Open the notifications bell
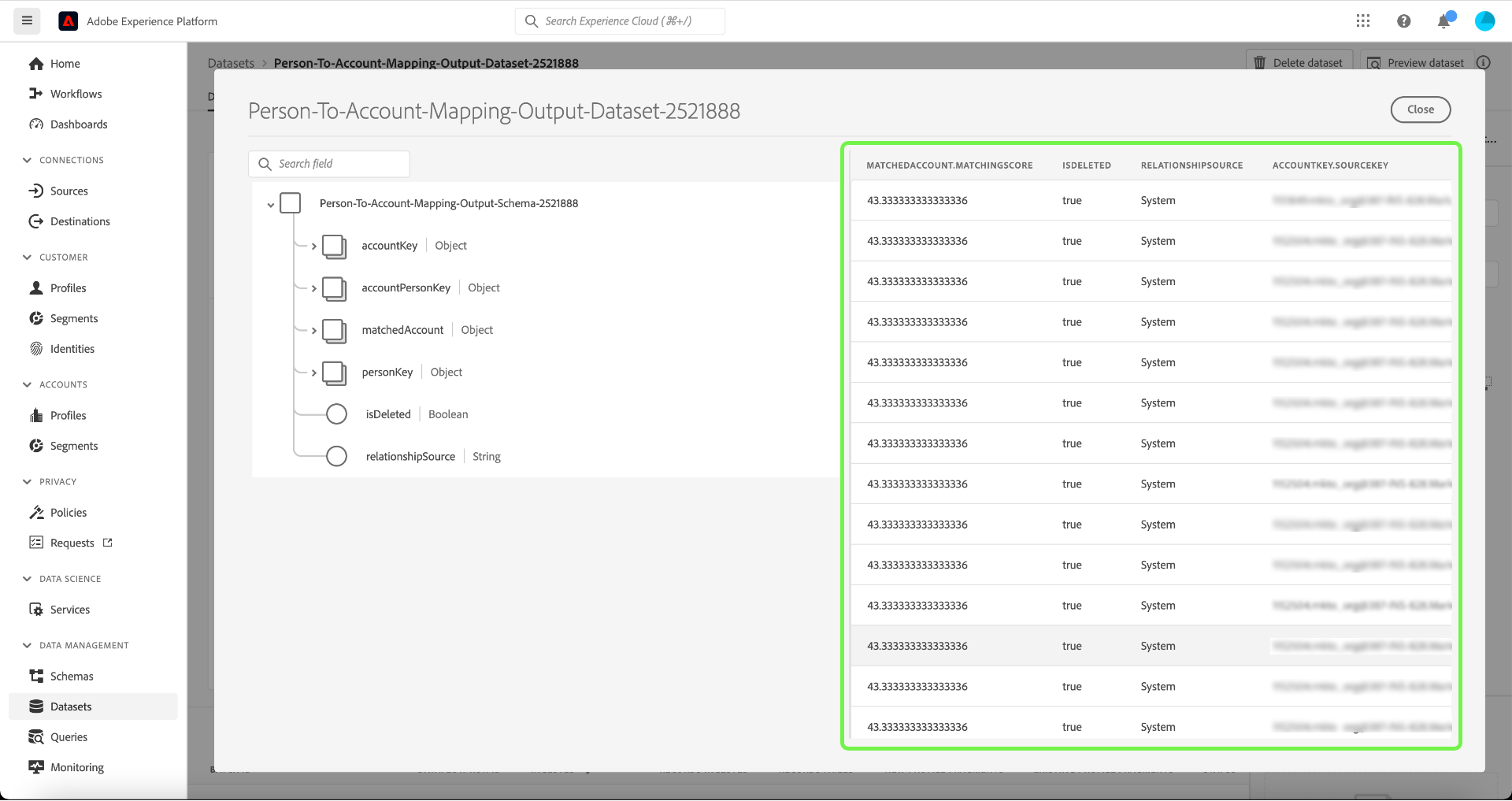Viewport: 1512px width, 801px height. click(x=1444, y=21)
